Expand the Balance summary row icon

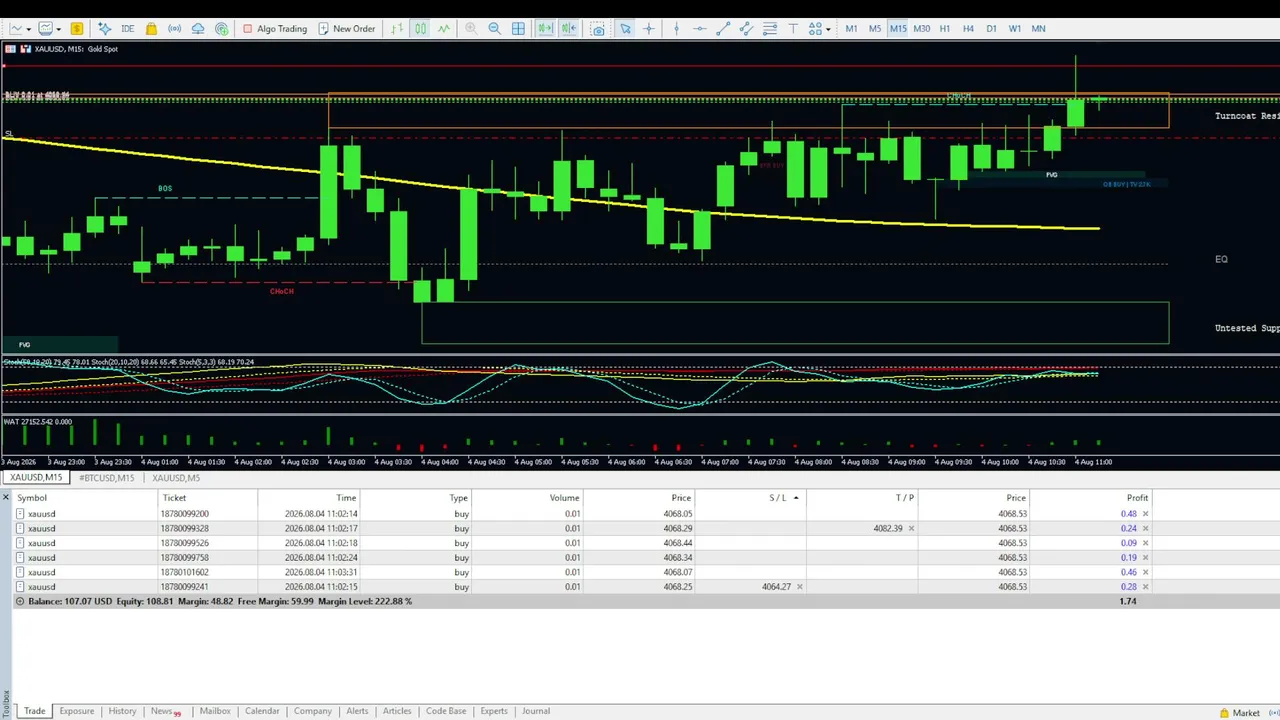point(20,601)
